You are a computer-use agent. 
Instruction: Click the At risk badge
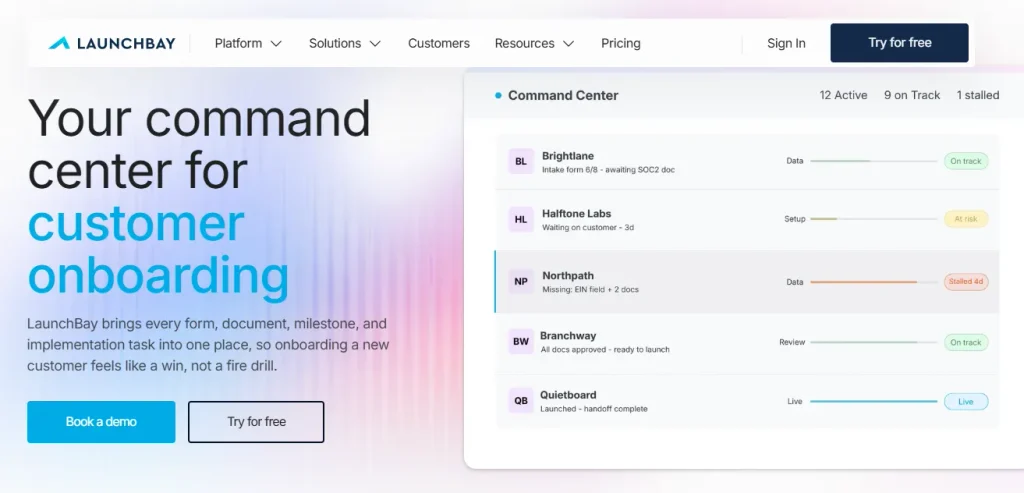966,219
